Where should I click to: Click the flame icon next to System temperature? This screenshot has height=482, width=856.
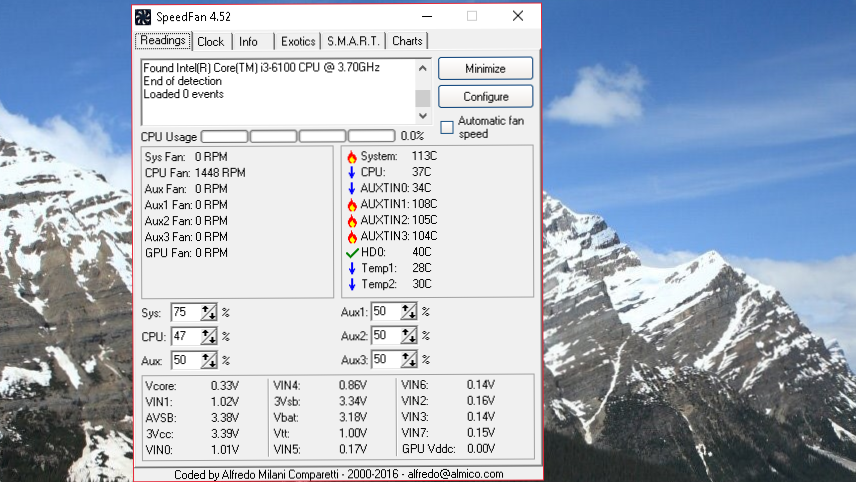[352, 157]
